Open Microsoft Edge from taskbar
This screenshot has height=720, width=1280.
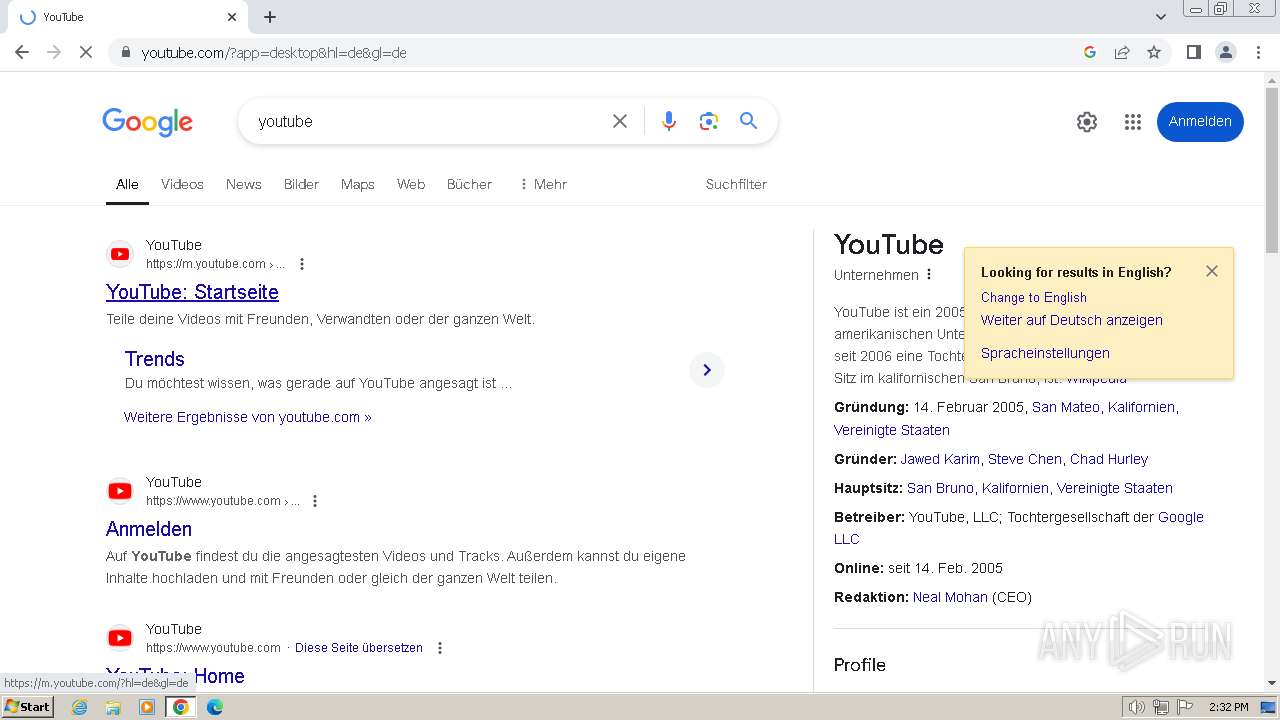pos(215,707)
